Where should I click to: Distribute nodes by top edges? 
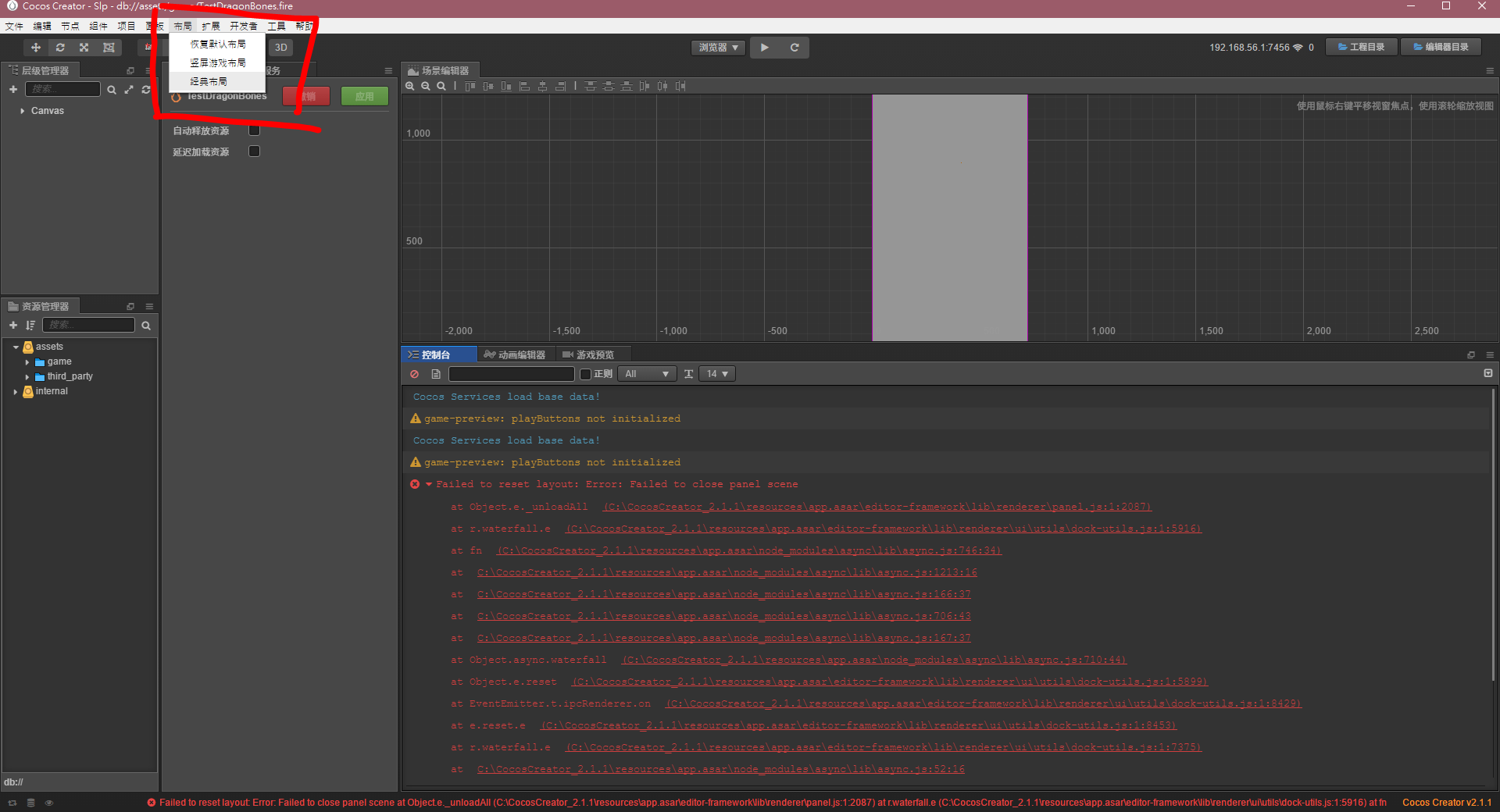(591, 86)
